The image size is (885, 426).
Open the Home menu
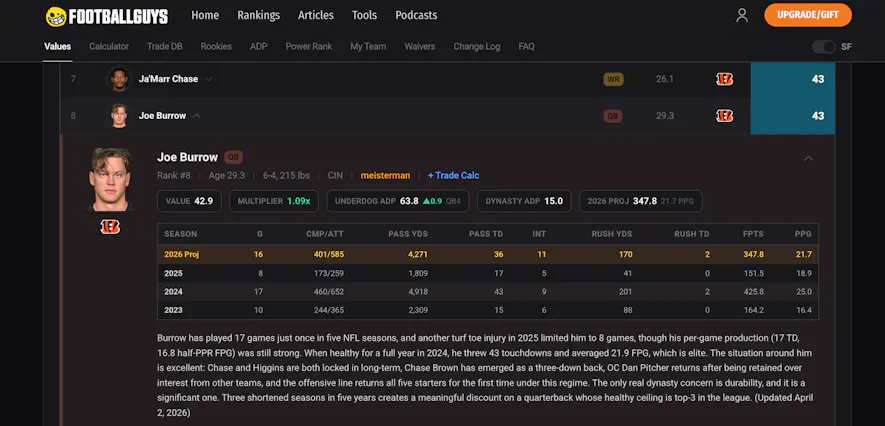[205, 15]
